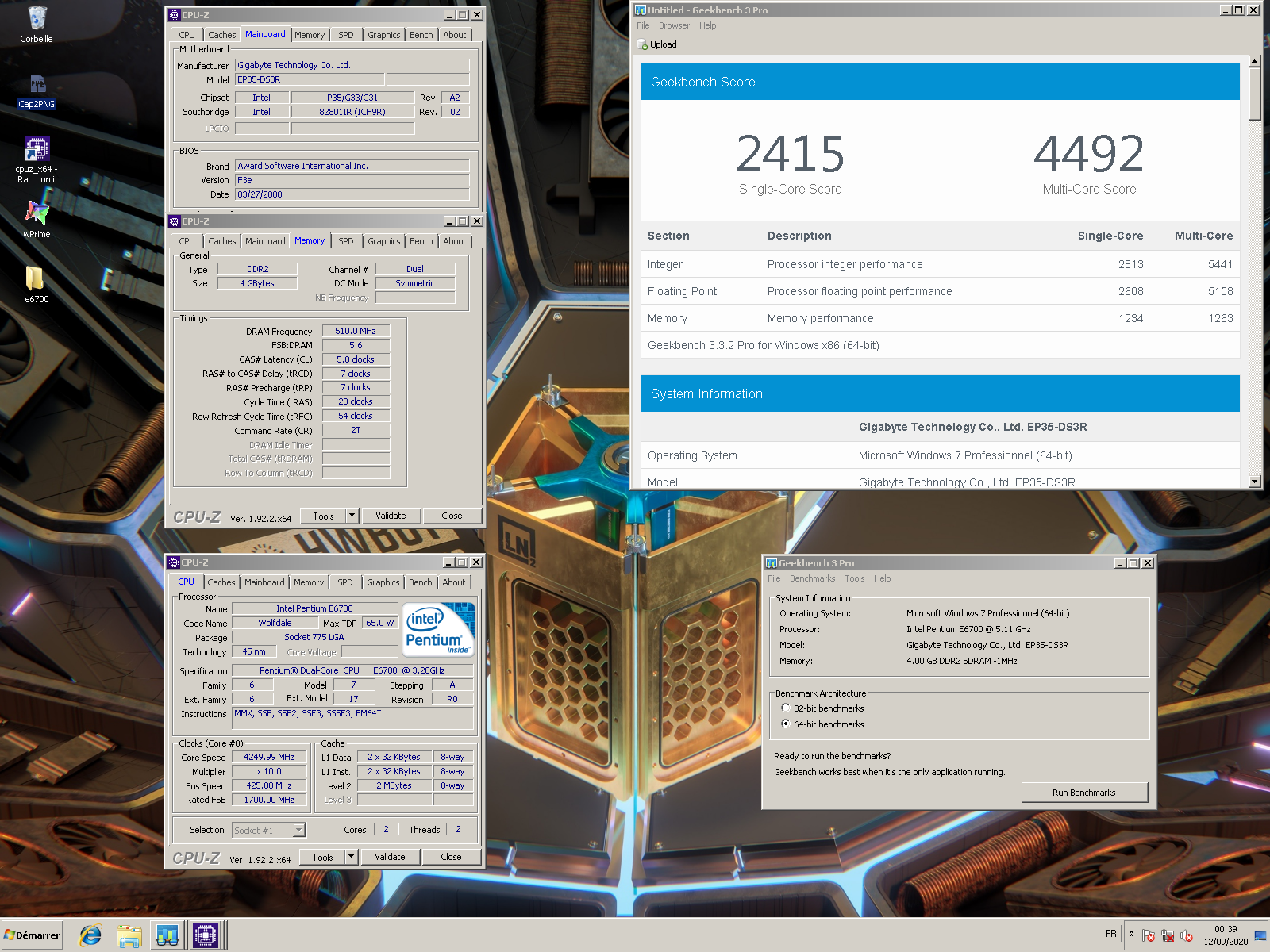Click Close button in CPU-Z Memory window

pos(452,516)
